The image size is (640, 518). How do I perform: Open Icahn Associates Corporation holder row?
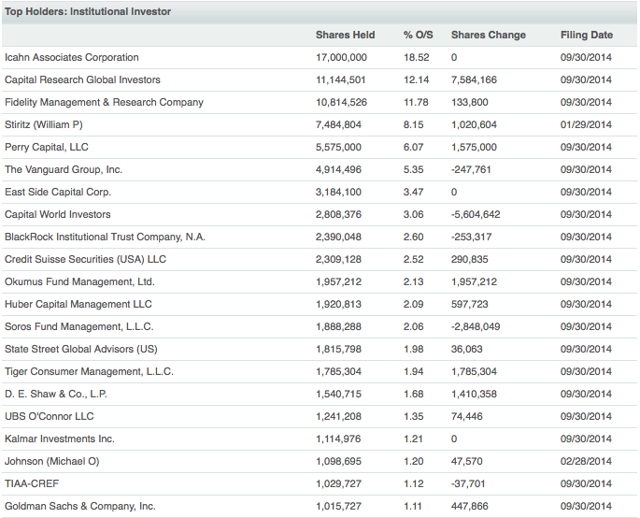319,57
